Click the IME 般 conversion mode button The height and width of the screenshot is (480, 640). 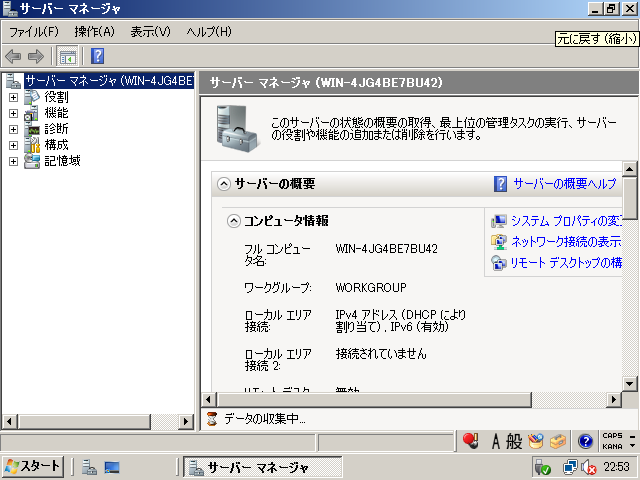tap(514, 441)
